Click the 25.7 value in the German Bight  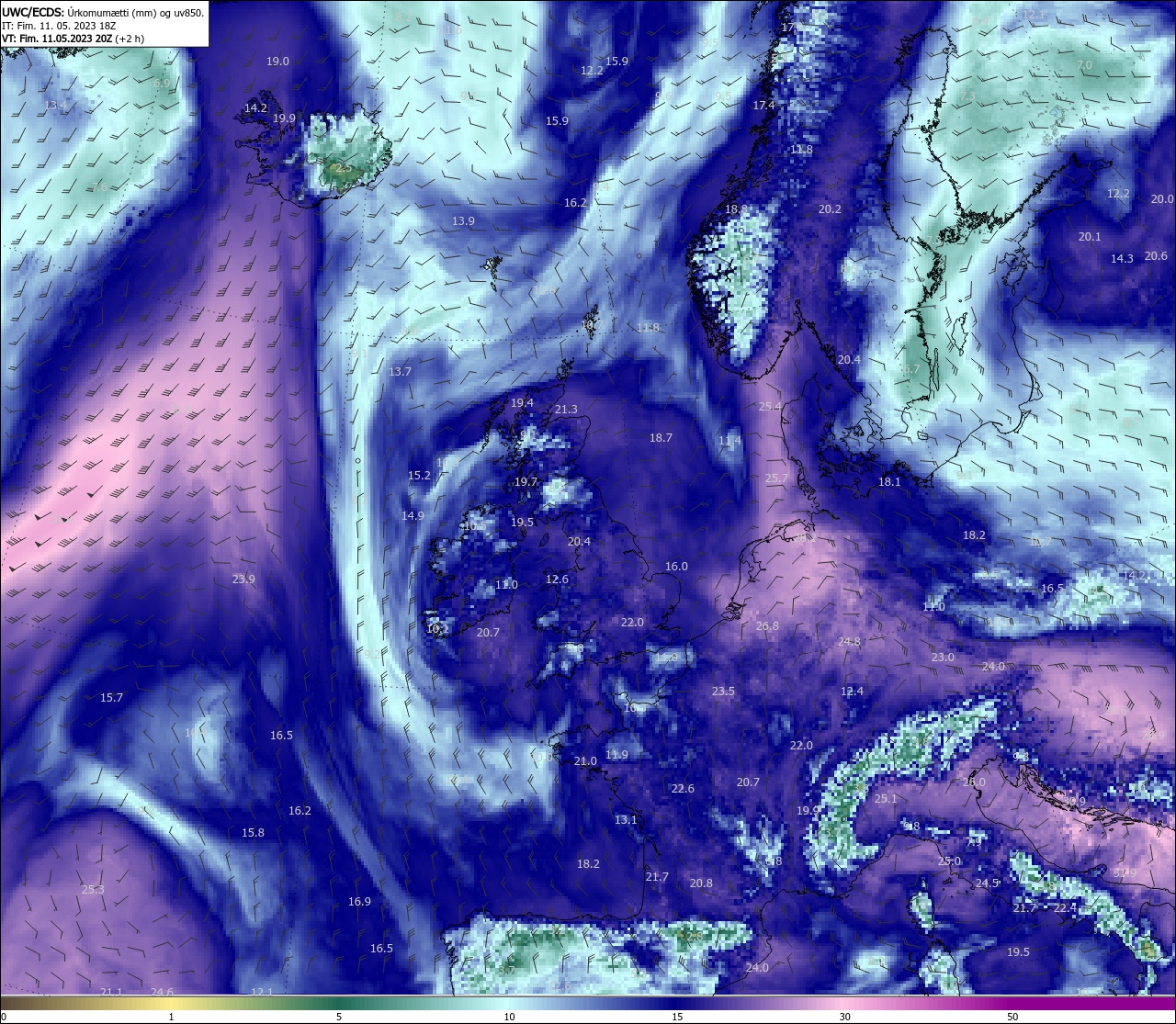pos(776,478)
